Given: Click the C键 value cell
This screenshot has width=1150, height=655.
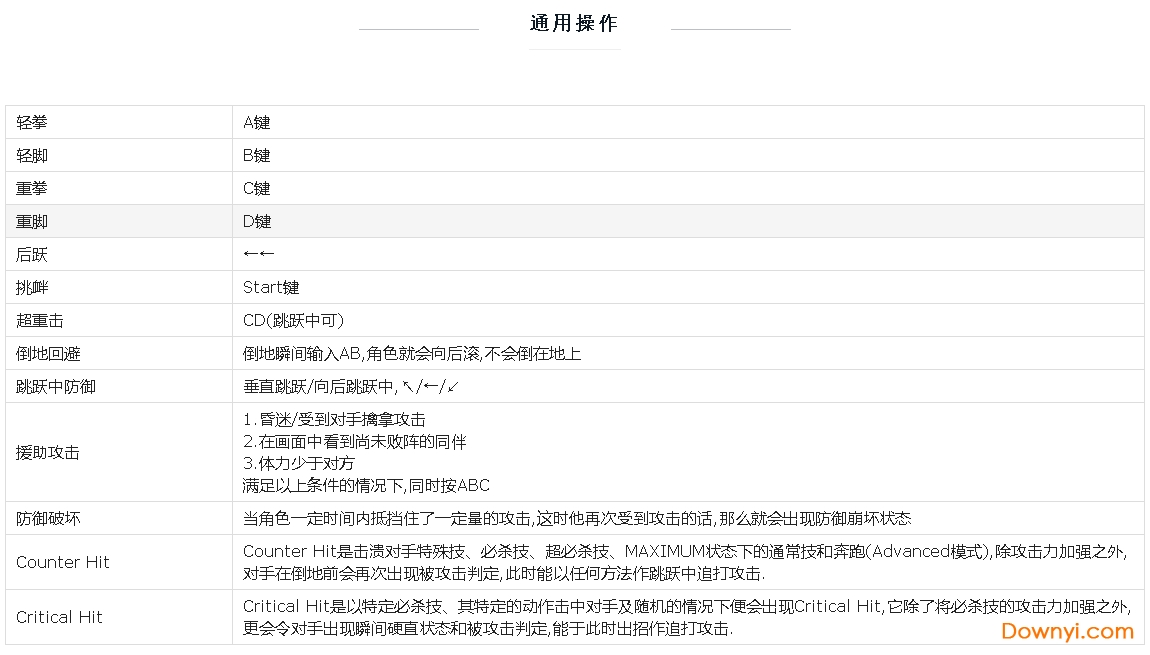Looking at the screenshot, I should 257,189.
